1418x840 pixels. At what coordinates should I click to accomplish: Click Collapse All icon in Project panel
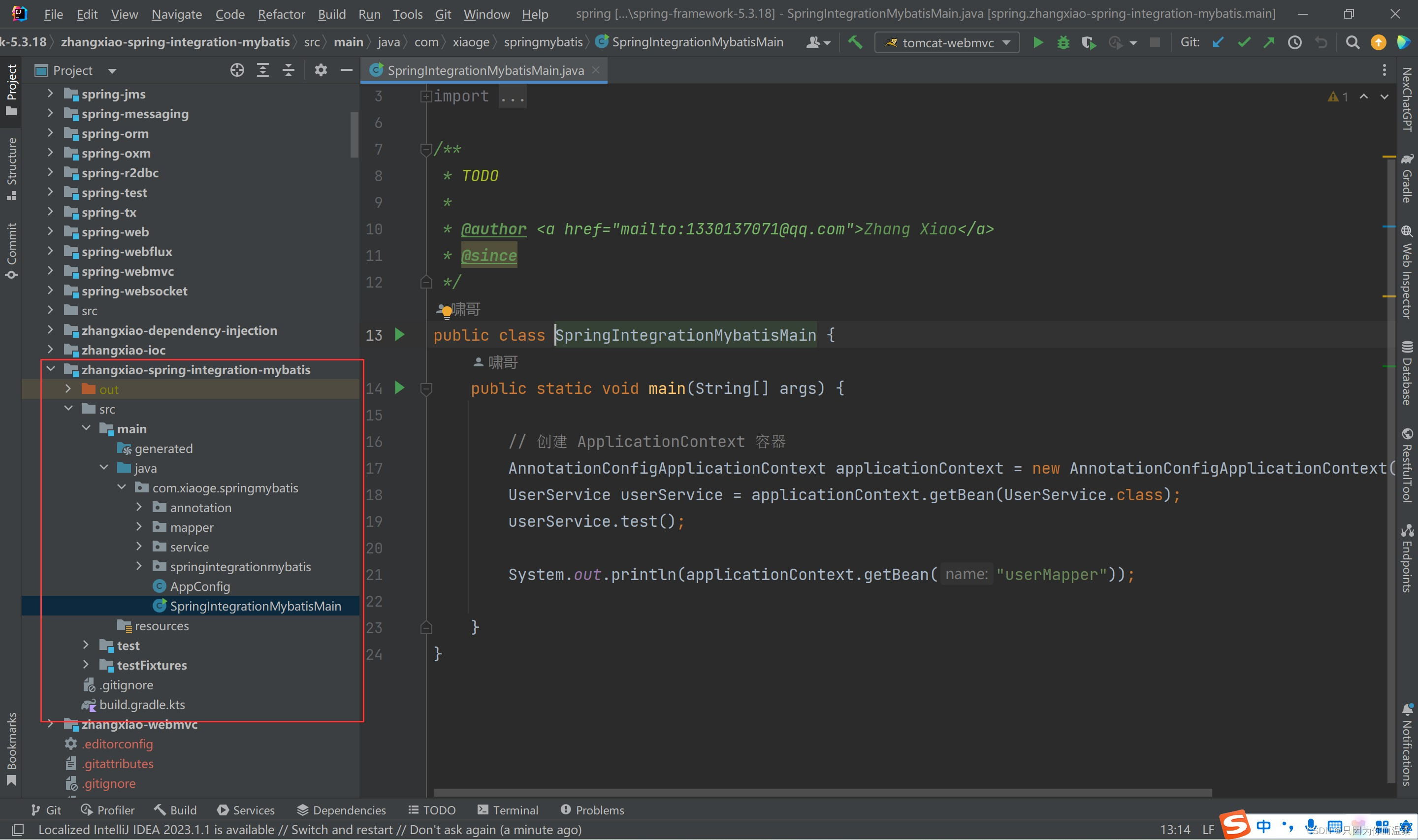point(289,70)
